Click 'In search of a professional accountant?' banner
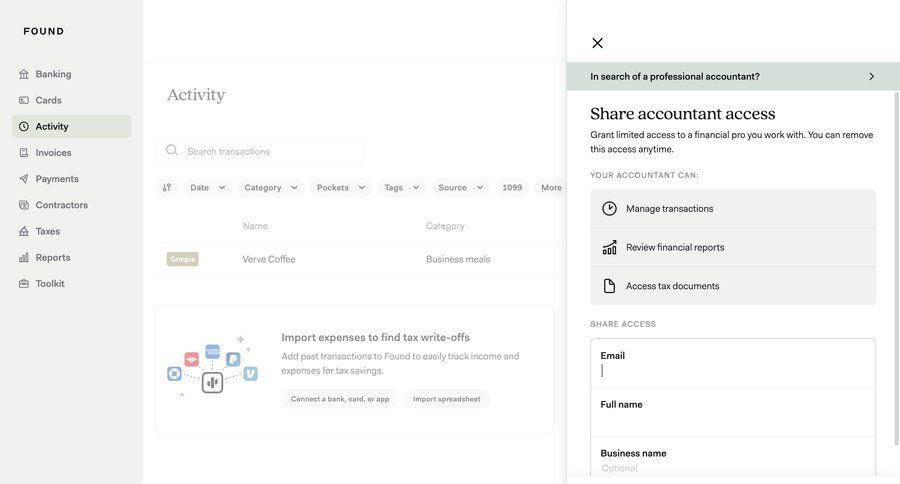Screen dimensions: 900x484 [x=733, y=76]
